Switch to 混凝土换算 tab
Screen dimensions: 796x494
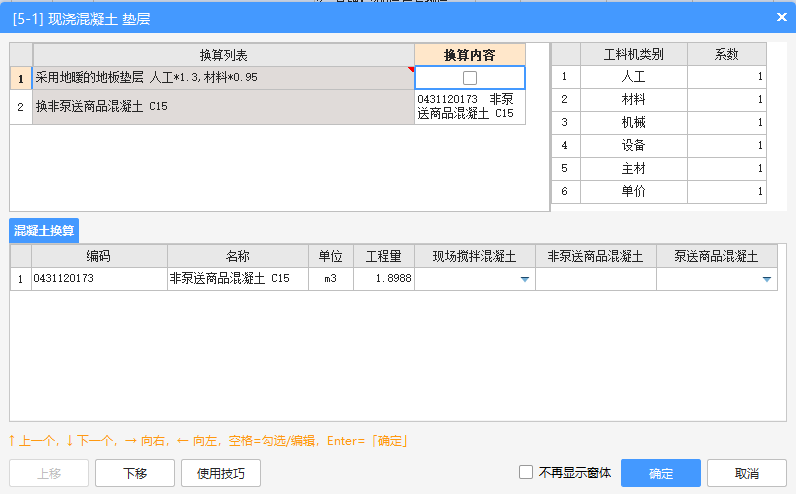pos(44,230)
